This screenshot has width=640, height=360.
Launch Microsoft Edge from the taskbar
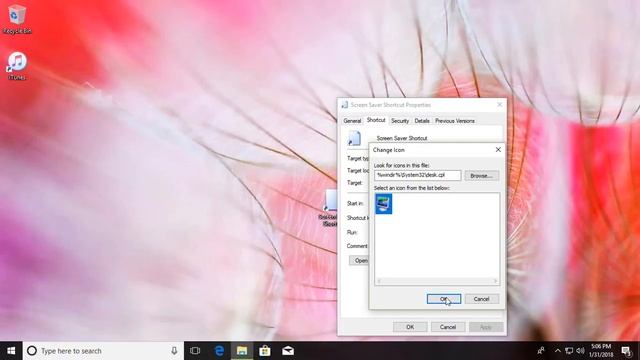[219, 351]
